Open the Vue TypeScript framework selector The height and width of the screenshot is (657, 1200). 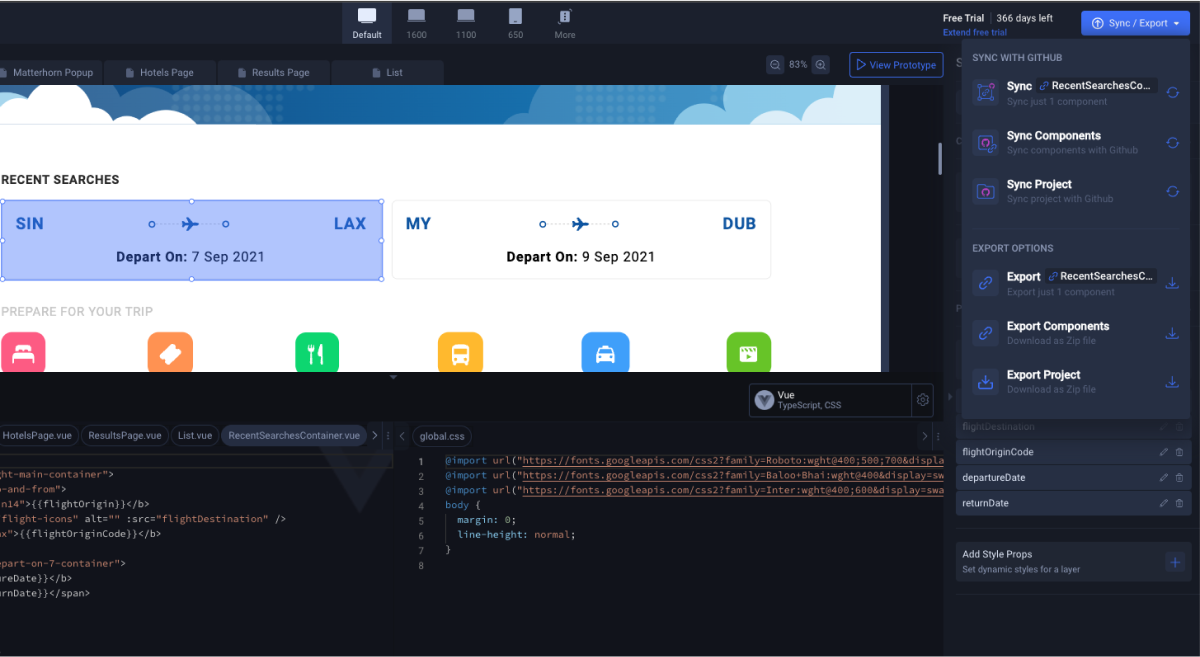coord(800,400)
